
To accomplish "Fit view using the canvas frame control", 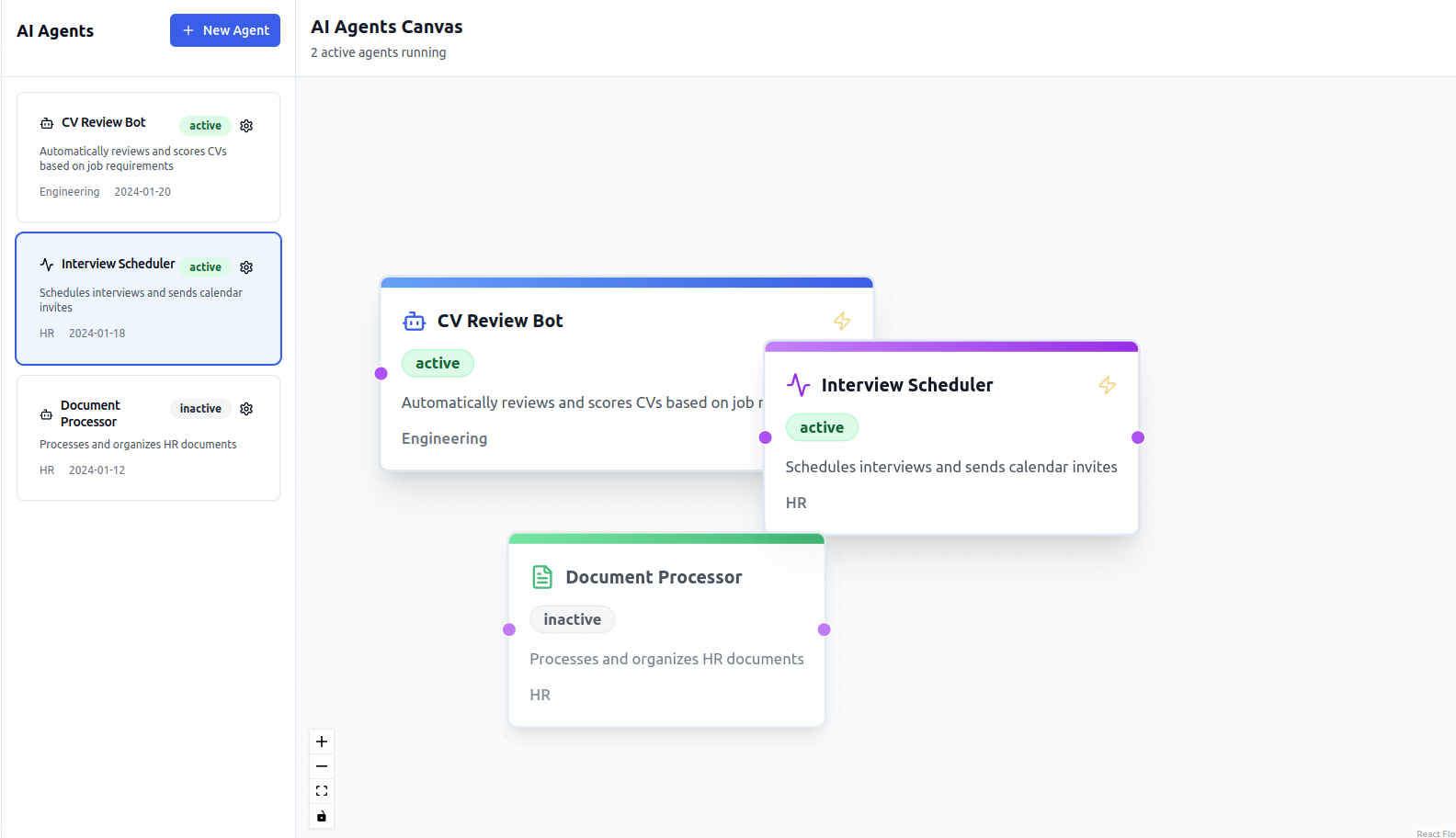I will [322, 791].
